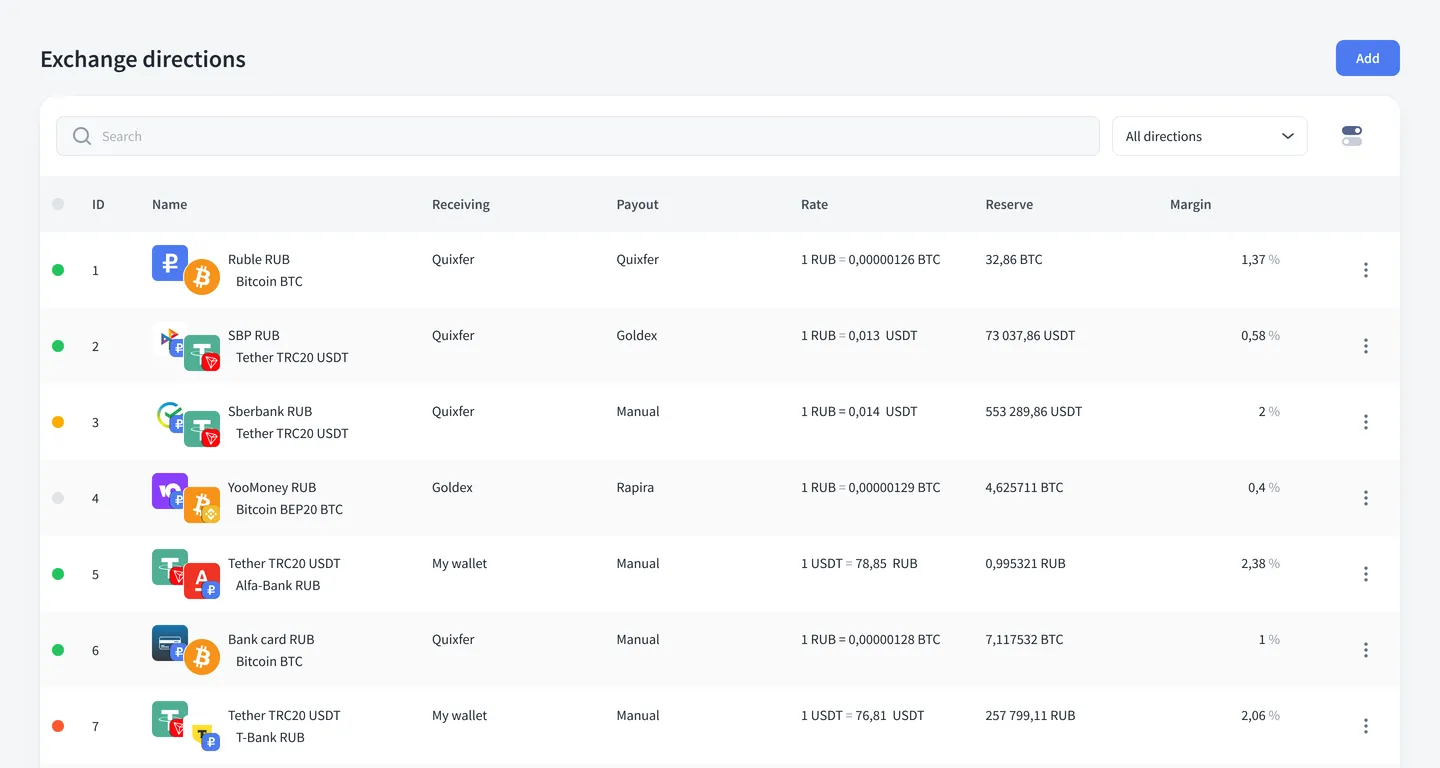This screenshot has height=768, width=1440.
Task: Sort by the Name column header
Action: coord(170,204)
